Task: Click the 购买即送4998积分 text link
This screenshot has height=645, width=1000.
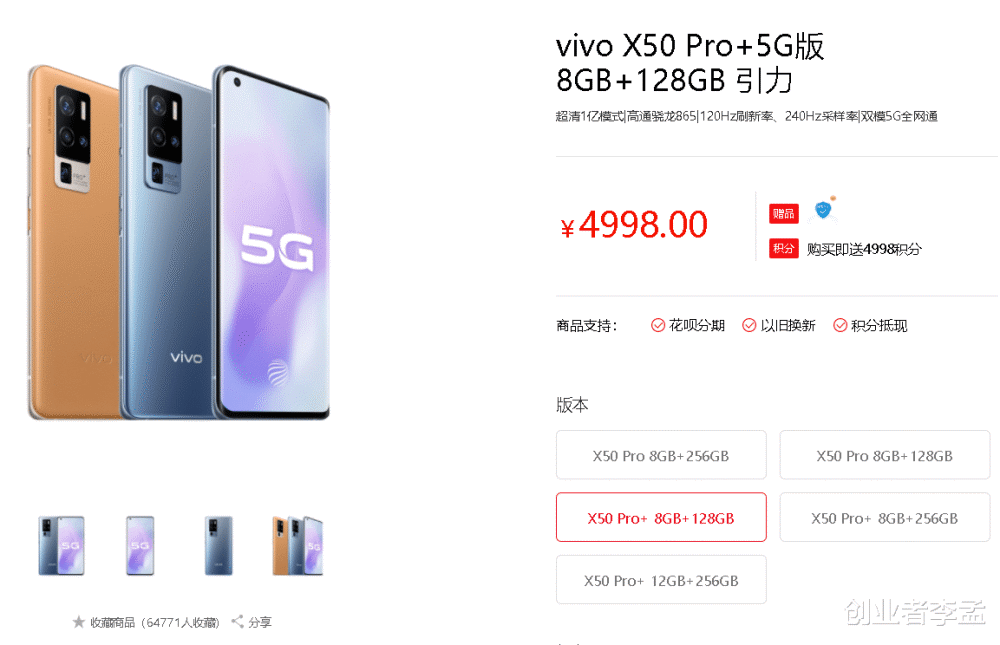Action: coord(864,249)
